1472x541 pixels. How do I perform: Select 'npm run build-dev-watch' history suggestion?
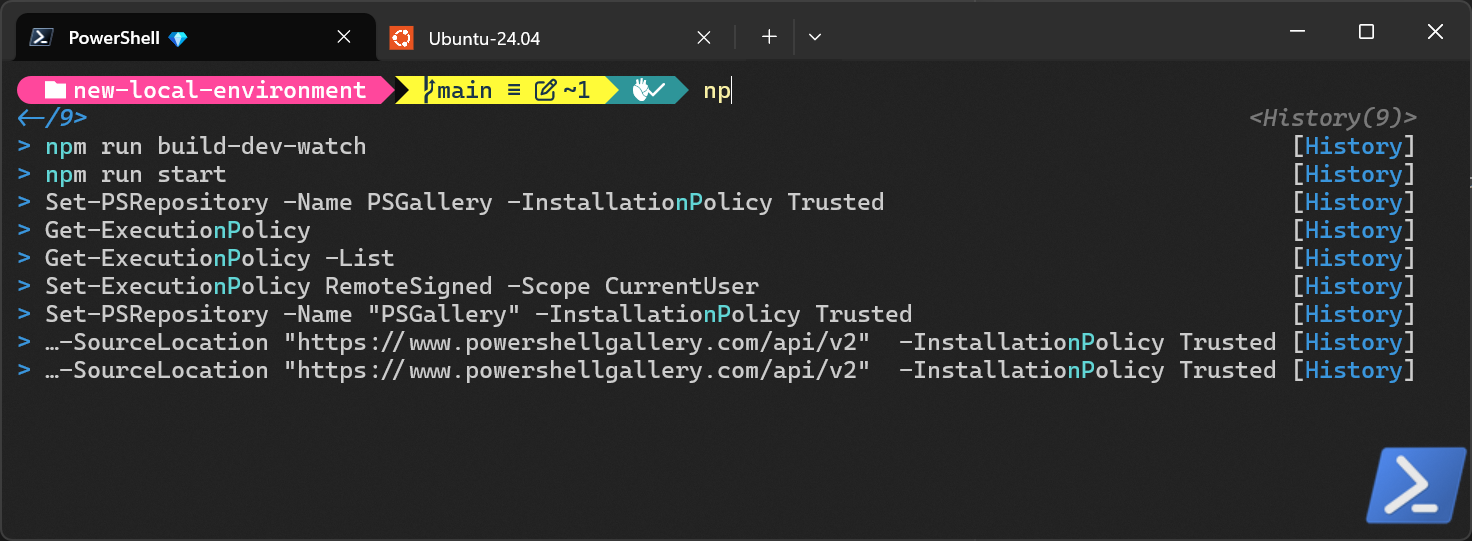point(205,147)
